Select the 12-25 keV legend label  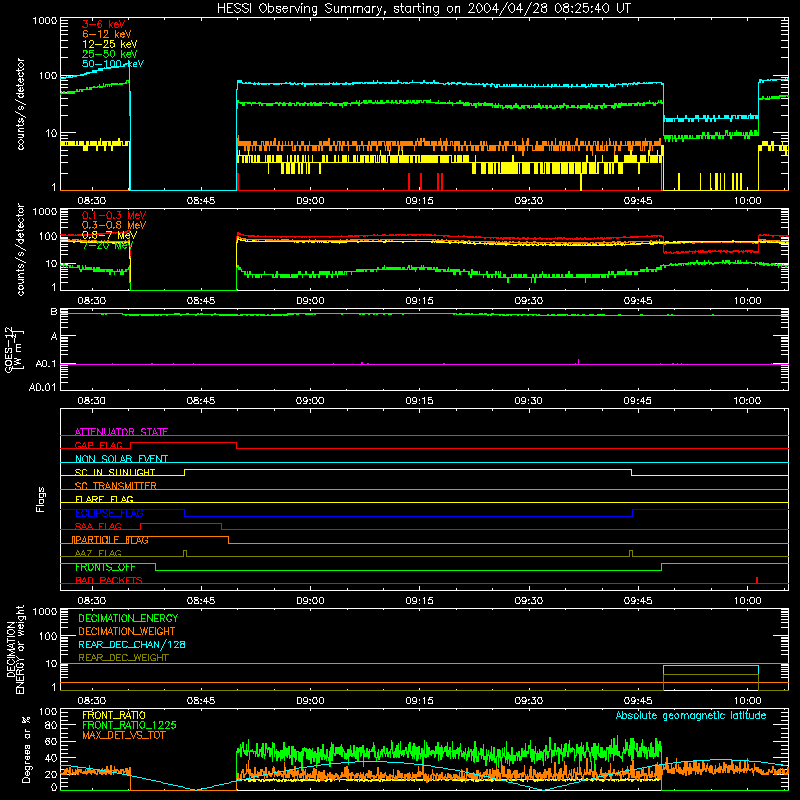110,44
